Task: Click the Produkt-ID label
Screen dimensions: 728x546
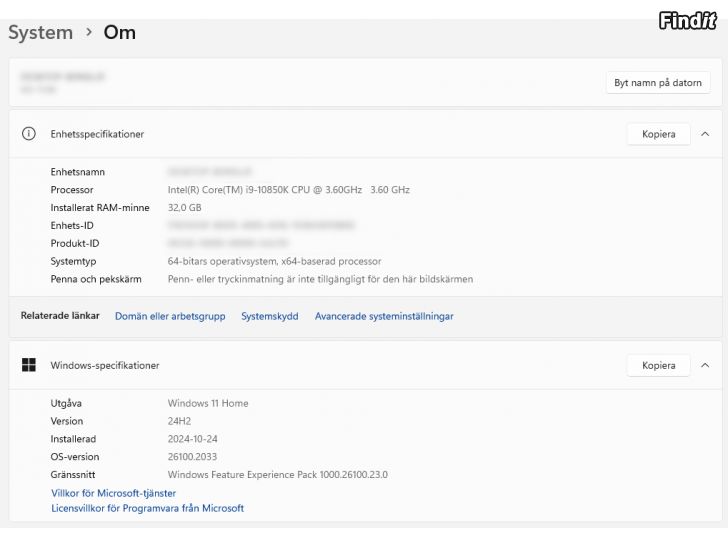Action: (75, 243)
